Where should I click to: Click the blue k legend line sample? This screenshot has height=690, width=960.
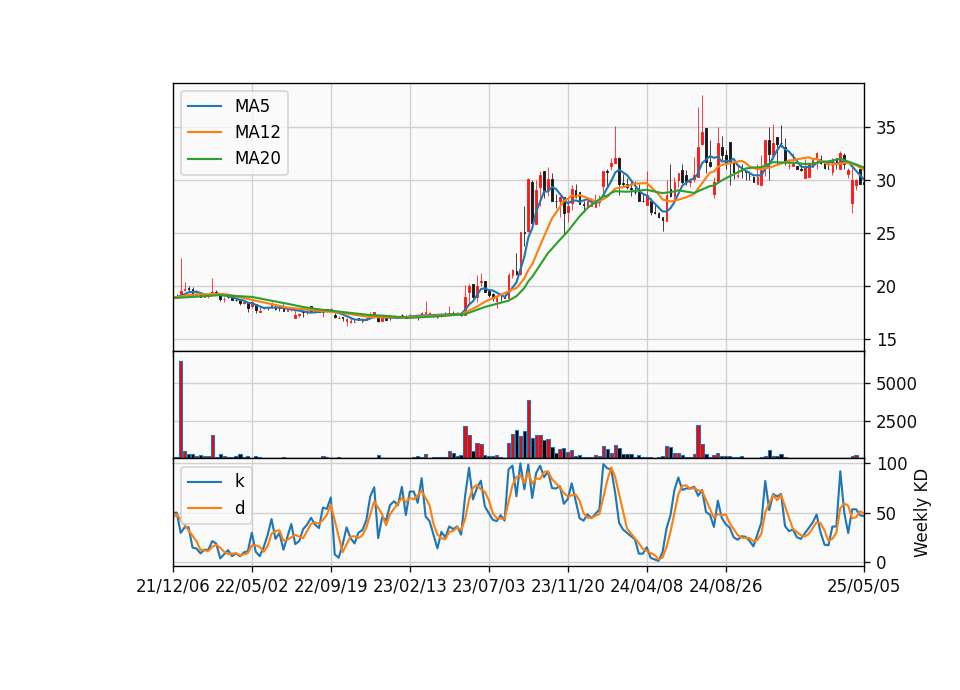point(204,481)
